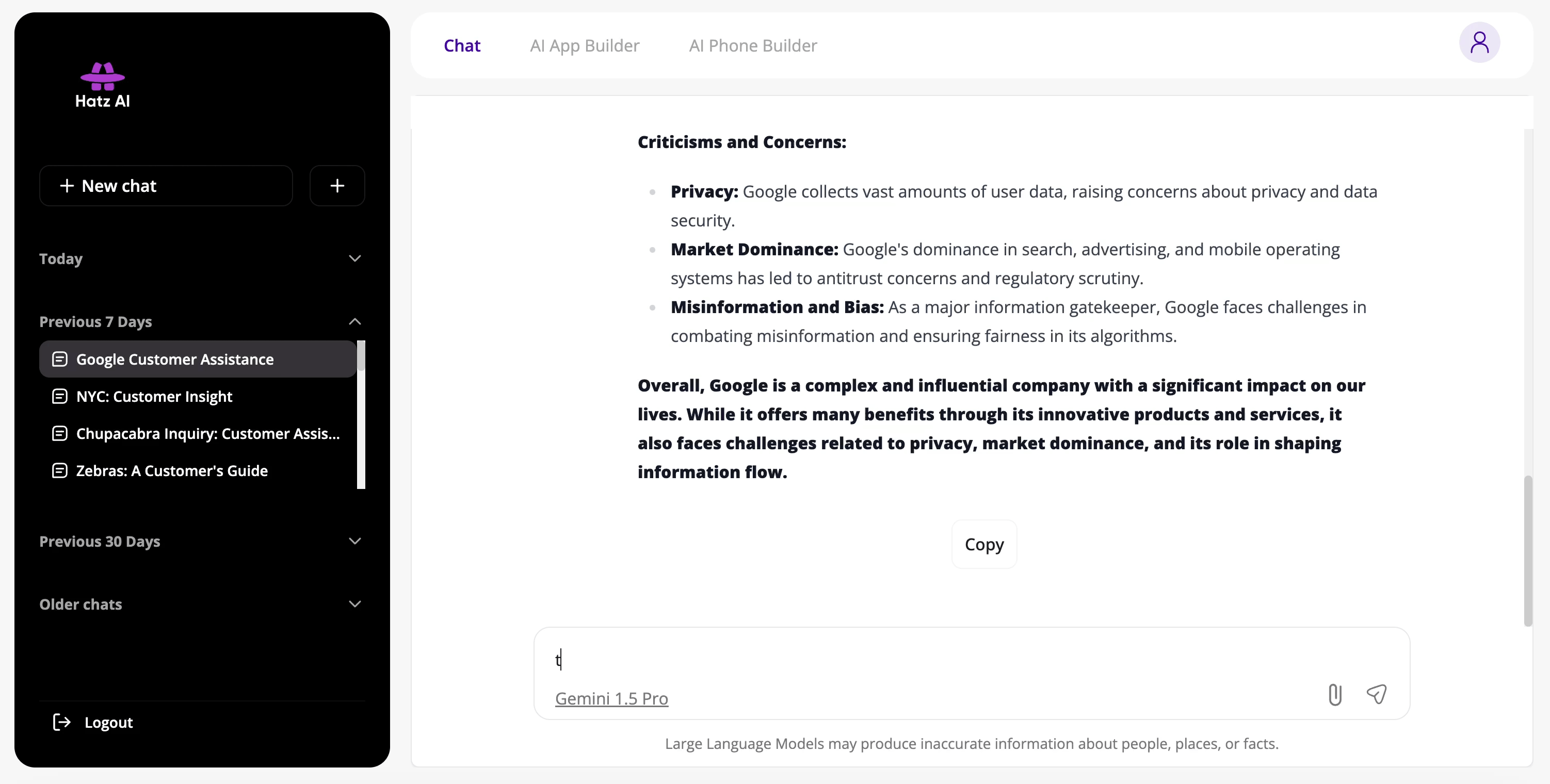Click the Privacy: bullet label

(x=704, y=191)
